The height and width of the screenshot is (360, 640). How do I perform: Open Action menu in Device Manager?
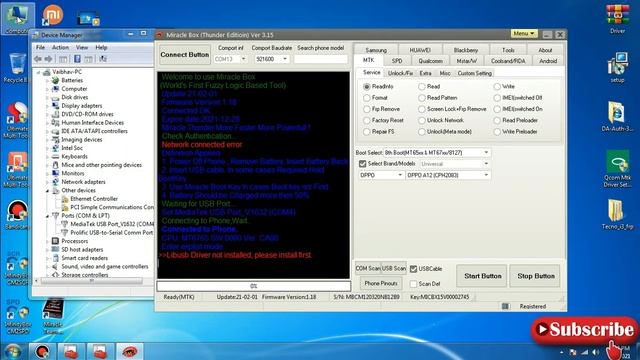click(60, 48)
